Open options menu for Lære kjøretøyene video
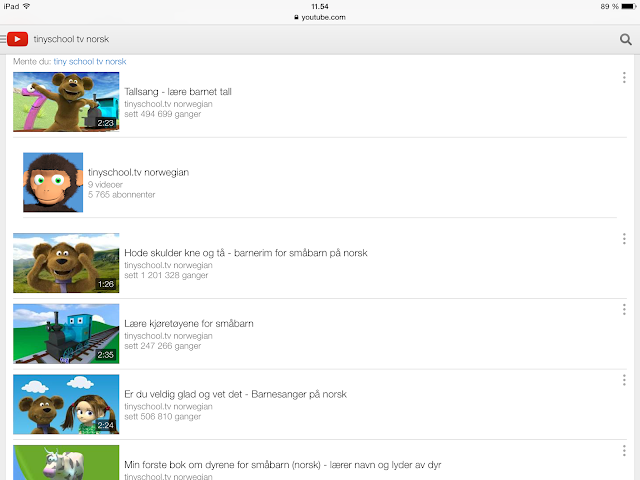This screenshot has width=640, height=480. tap(624, 309)
